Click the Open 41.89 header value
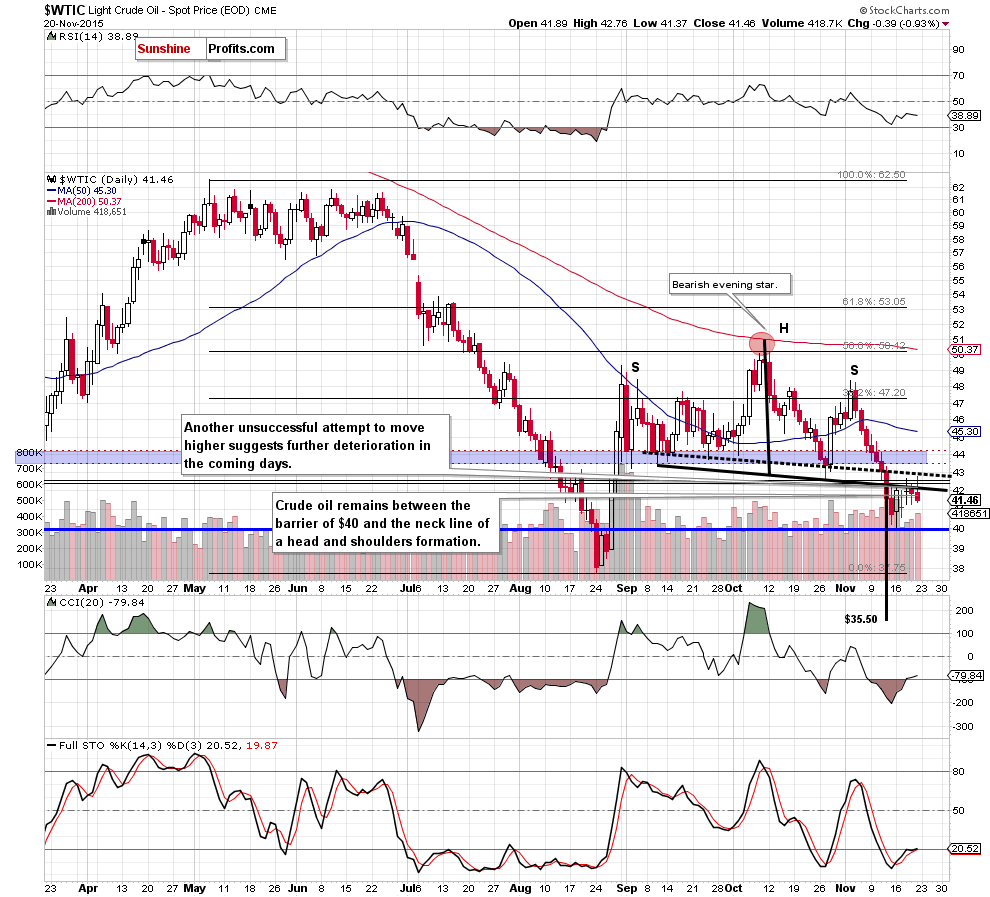 click(x=538, y=23)
